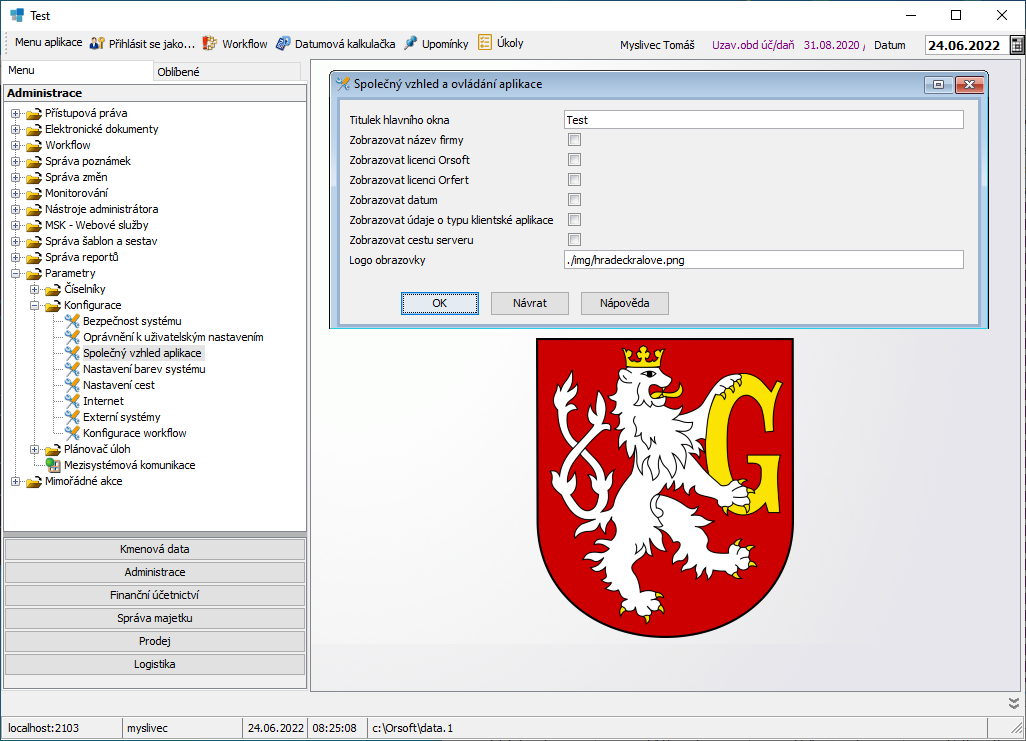Open the Úkoly task list icon
Screen dimensions: 1026x741
click(x=485, y=42)
